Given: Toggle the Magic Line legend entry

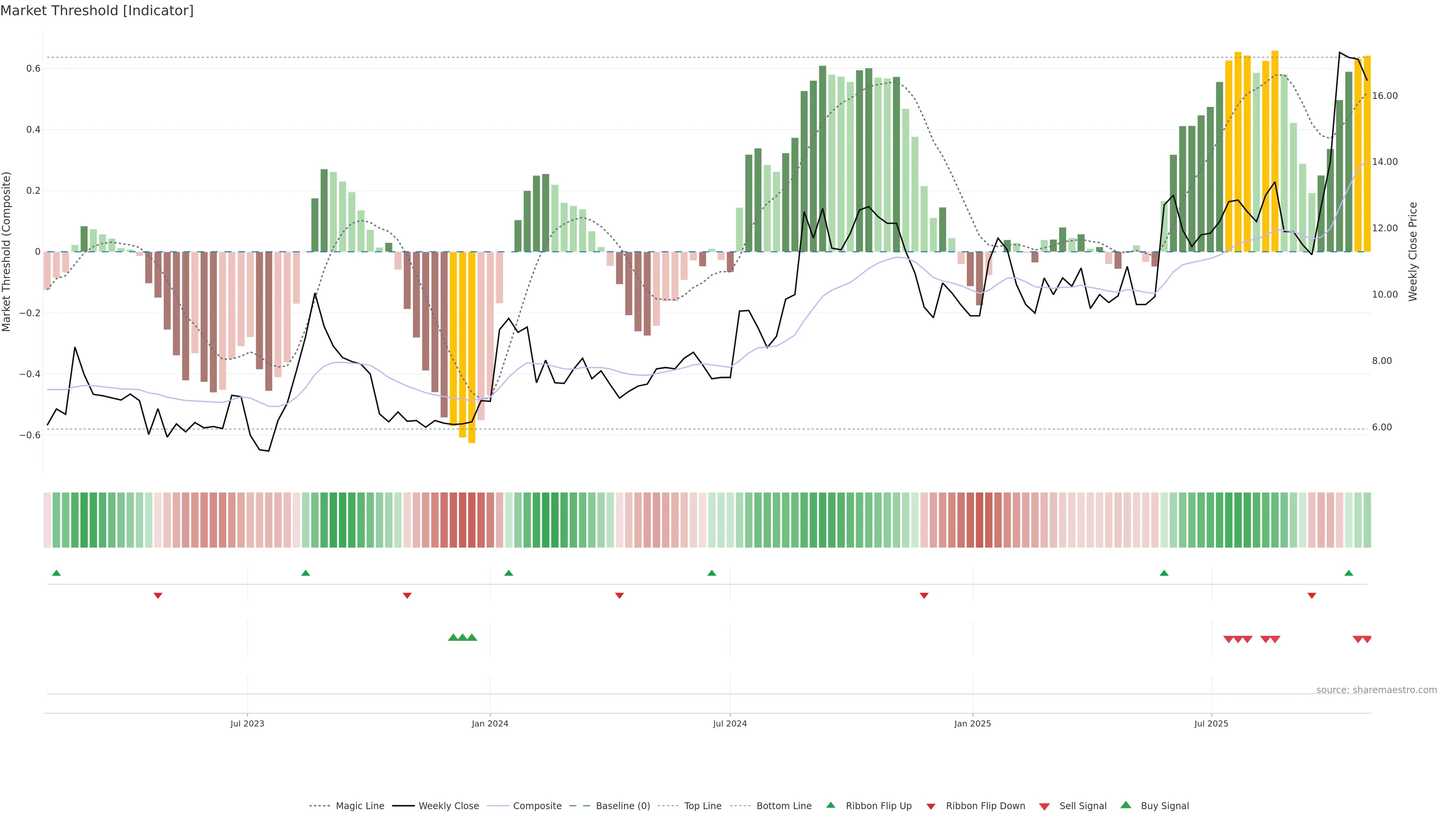Looking at the screenshot, I should (359, 806).
